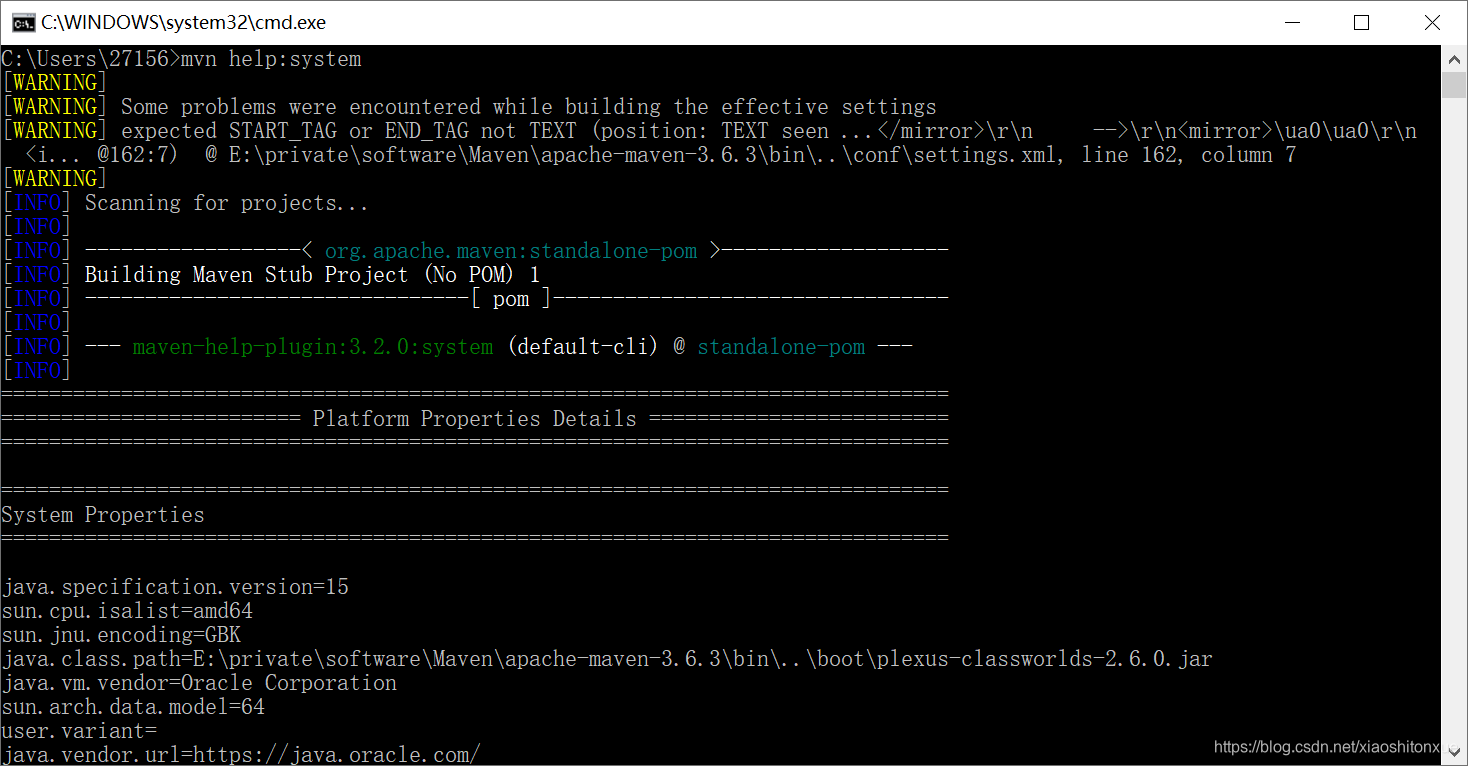This screenshot has height=766, width=1468.
Task: Open the cmd.exe system menu icon
Action: click(26, 22)
